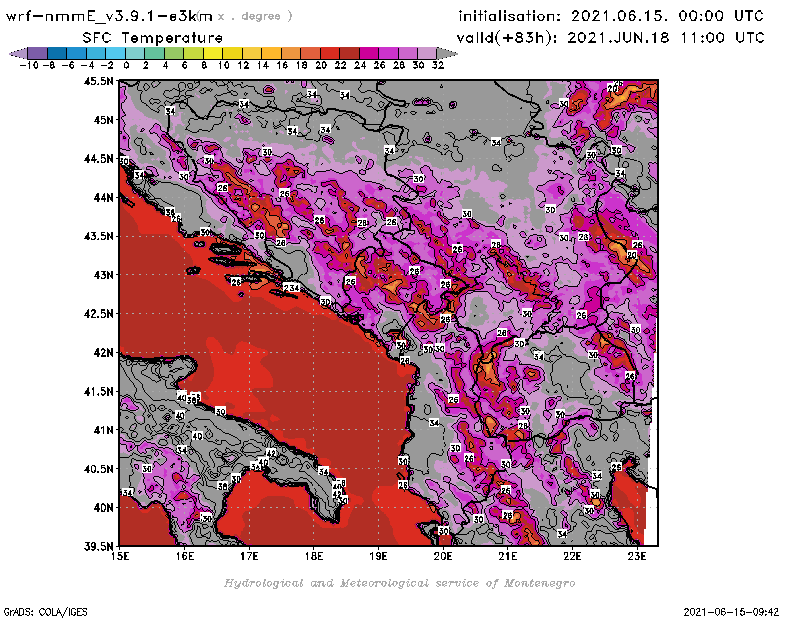Screen dimensions: 800x618
Task: Click the latitude label '45.5N'
Action: [x=98, y=81]
